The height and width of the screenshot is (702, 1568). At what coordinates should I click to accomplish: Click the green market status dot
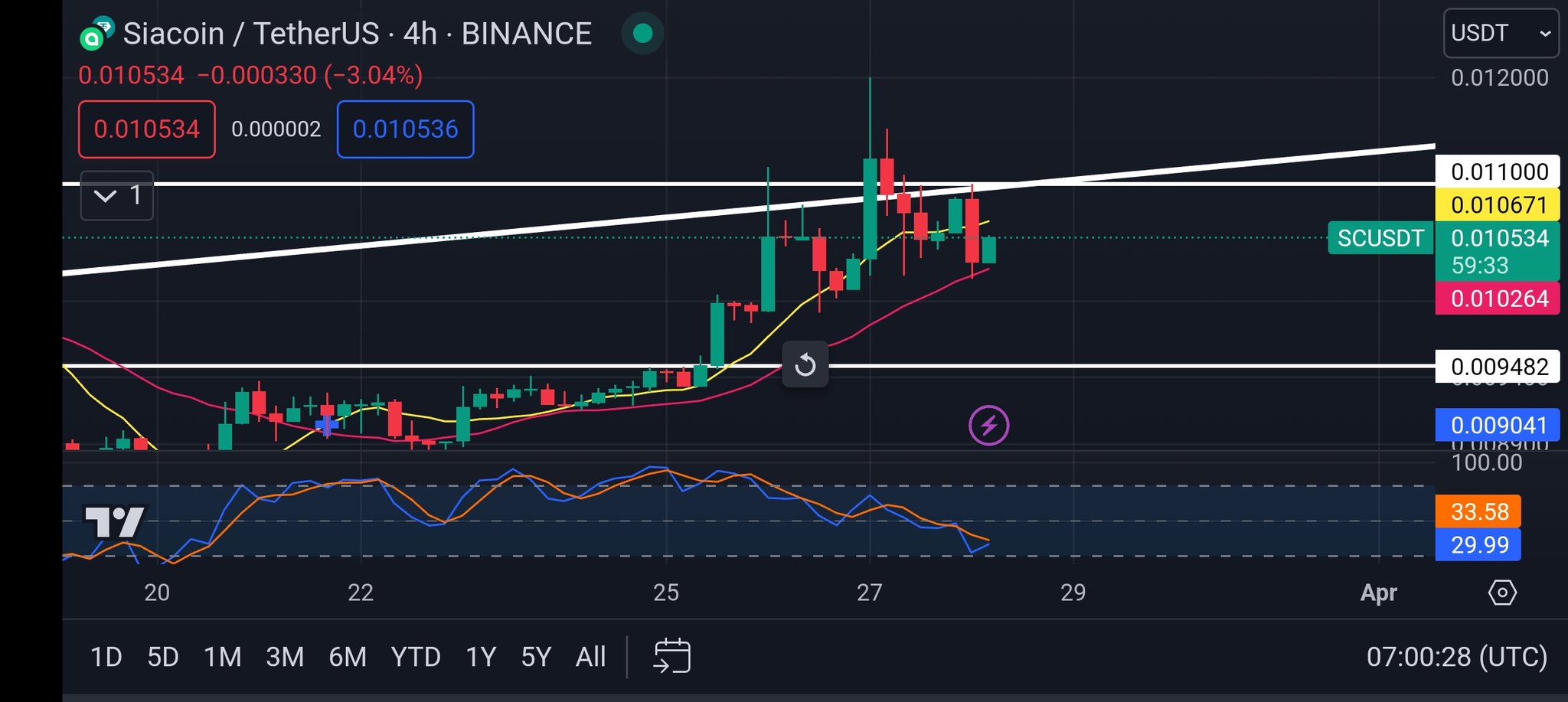coord(643,33)
